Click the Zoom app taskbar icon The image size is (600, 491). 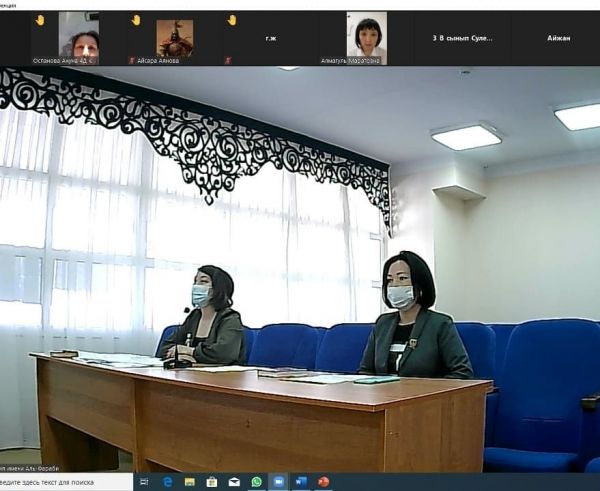[x=279, y=481]
